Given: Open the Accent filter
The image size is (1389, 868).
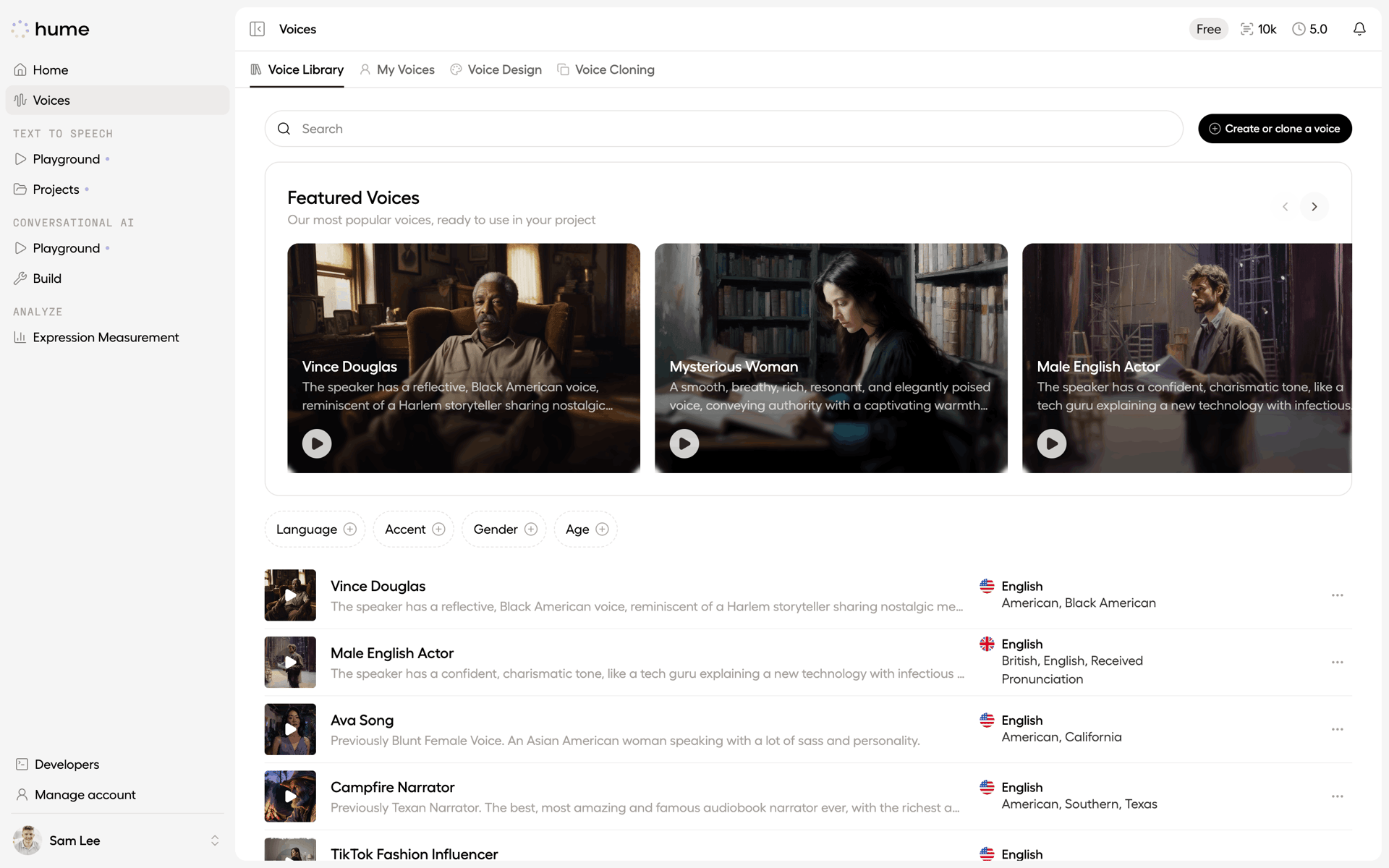Looking at the screenshot, I should pos(414,529).
